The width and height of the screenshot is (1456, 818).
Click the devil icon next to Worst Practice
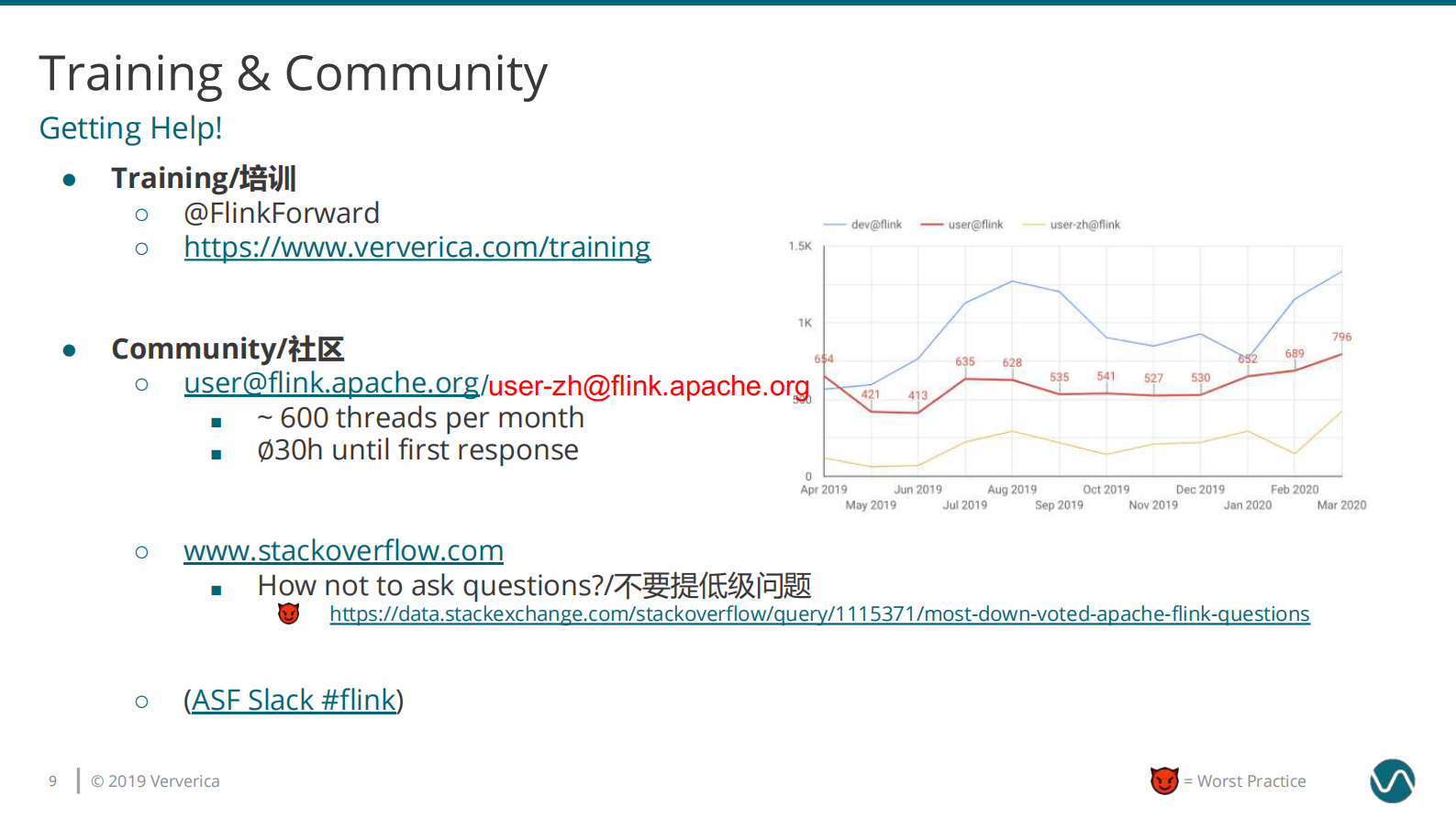1164,780
